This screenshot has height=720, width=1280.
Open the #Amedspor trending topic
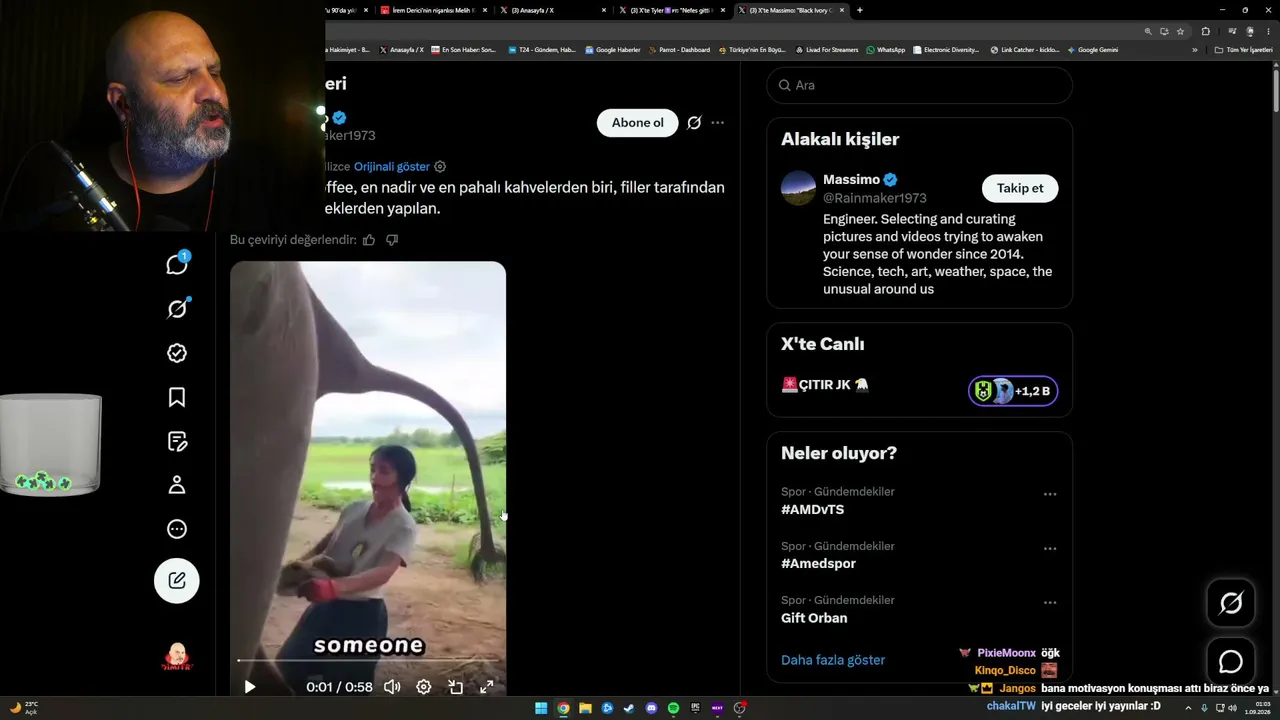pos(818,564)
